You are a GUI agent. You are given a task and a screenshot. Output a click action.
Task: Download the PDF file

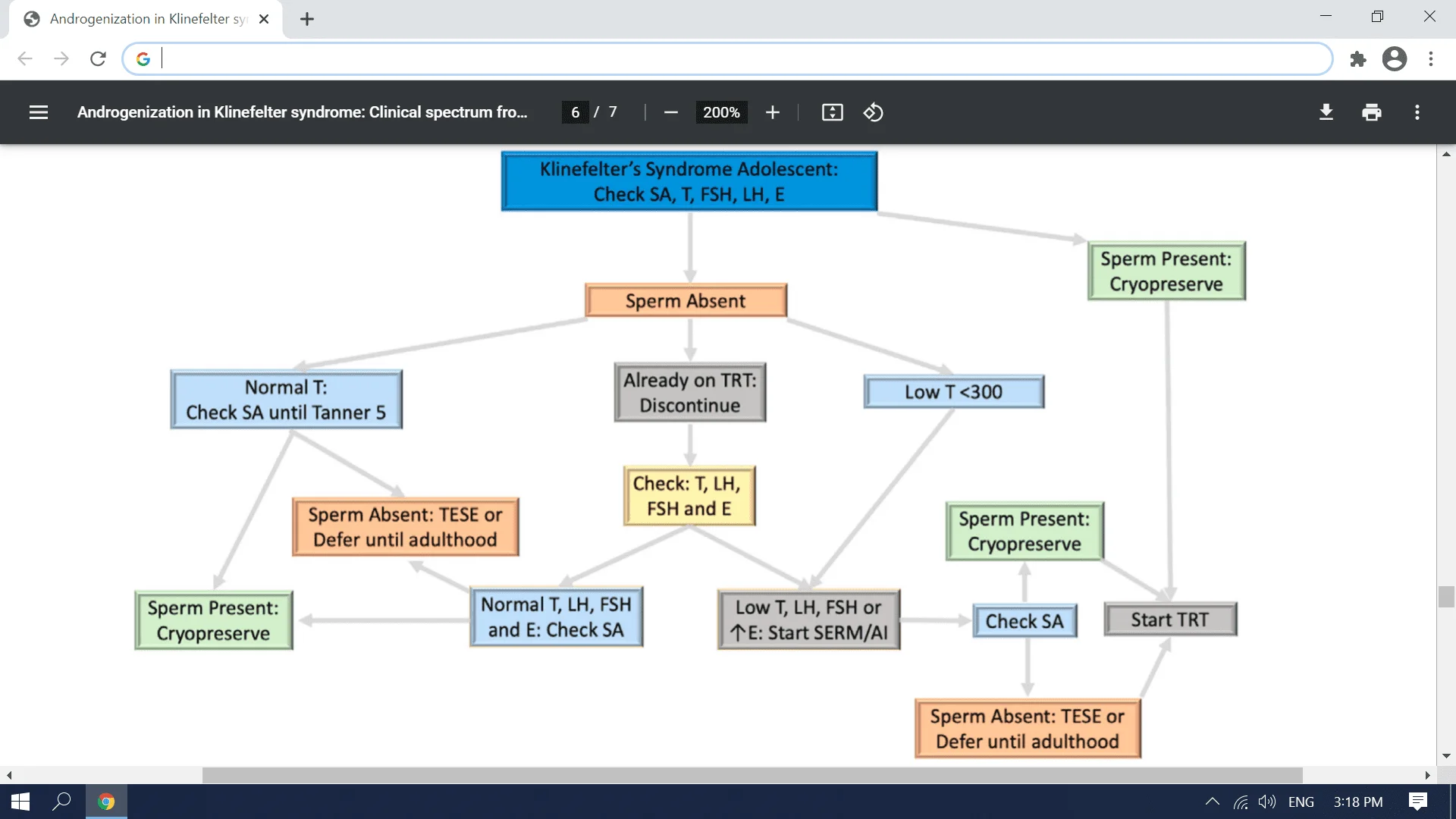tap(1326, 112)
